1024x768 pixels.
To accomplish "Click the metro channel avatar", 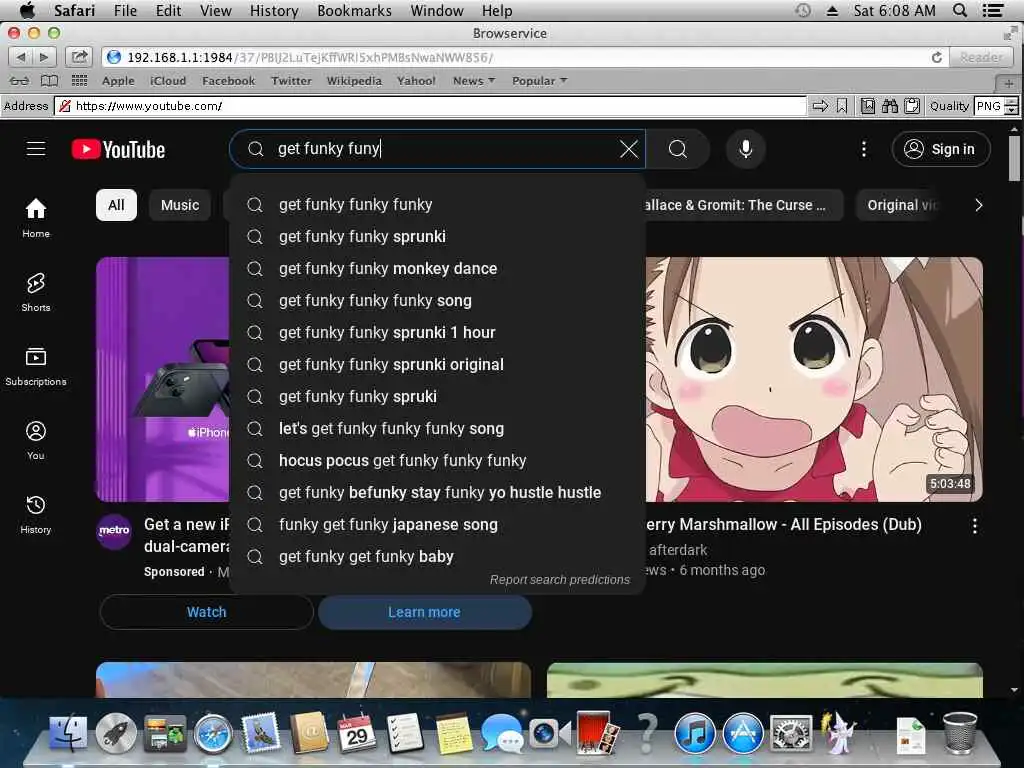I will (x=114, y=531).
